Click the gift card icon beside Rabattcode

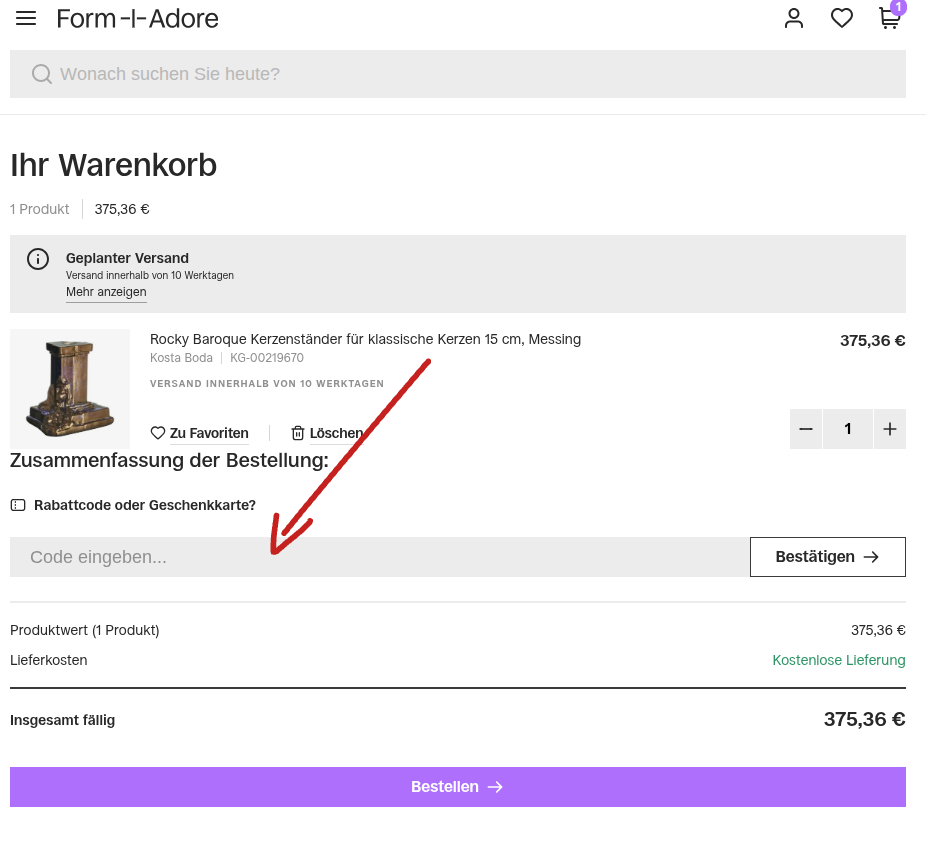click(x=18, y=505)
